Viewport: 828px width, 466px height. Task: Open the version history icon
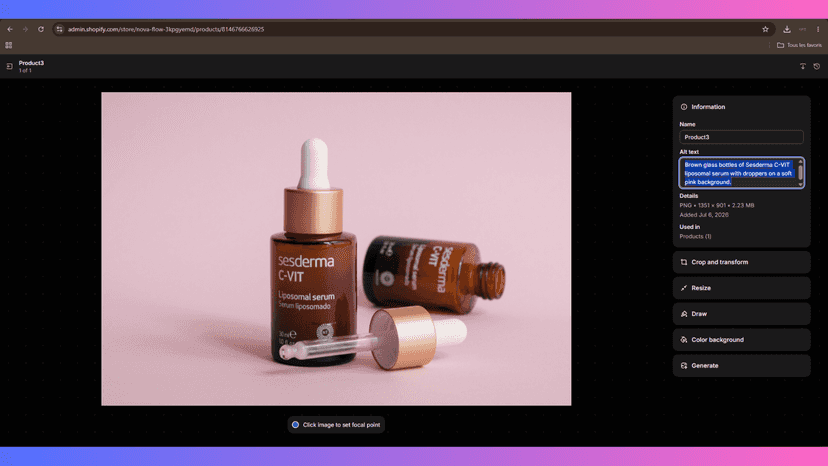(817, 67)
